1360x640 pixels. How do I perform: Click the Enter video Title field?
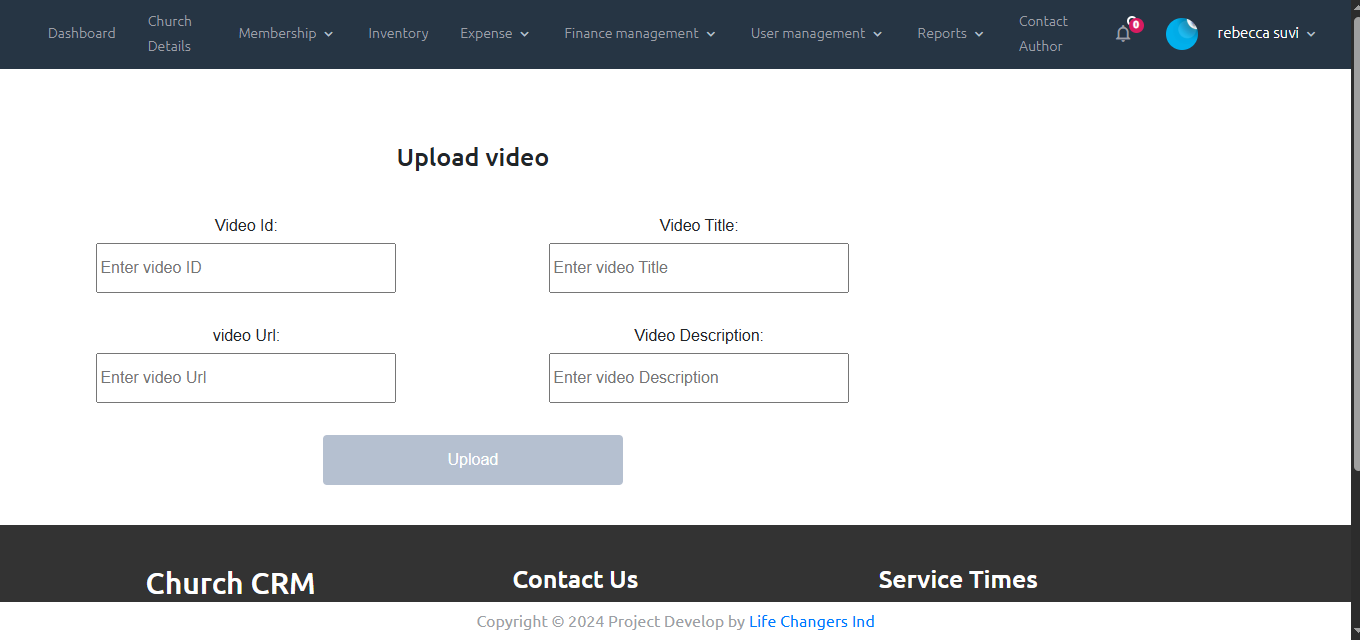pos(698,267)
